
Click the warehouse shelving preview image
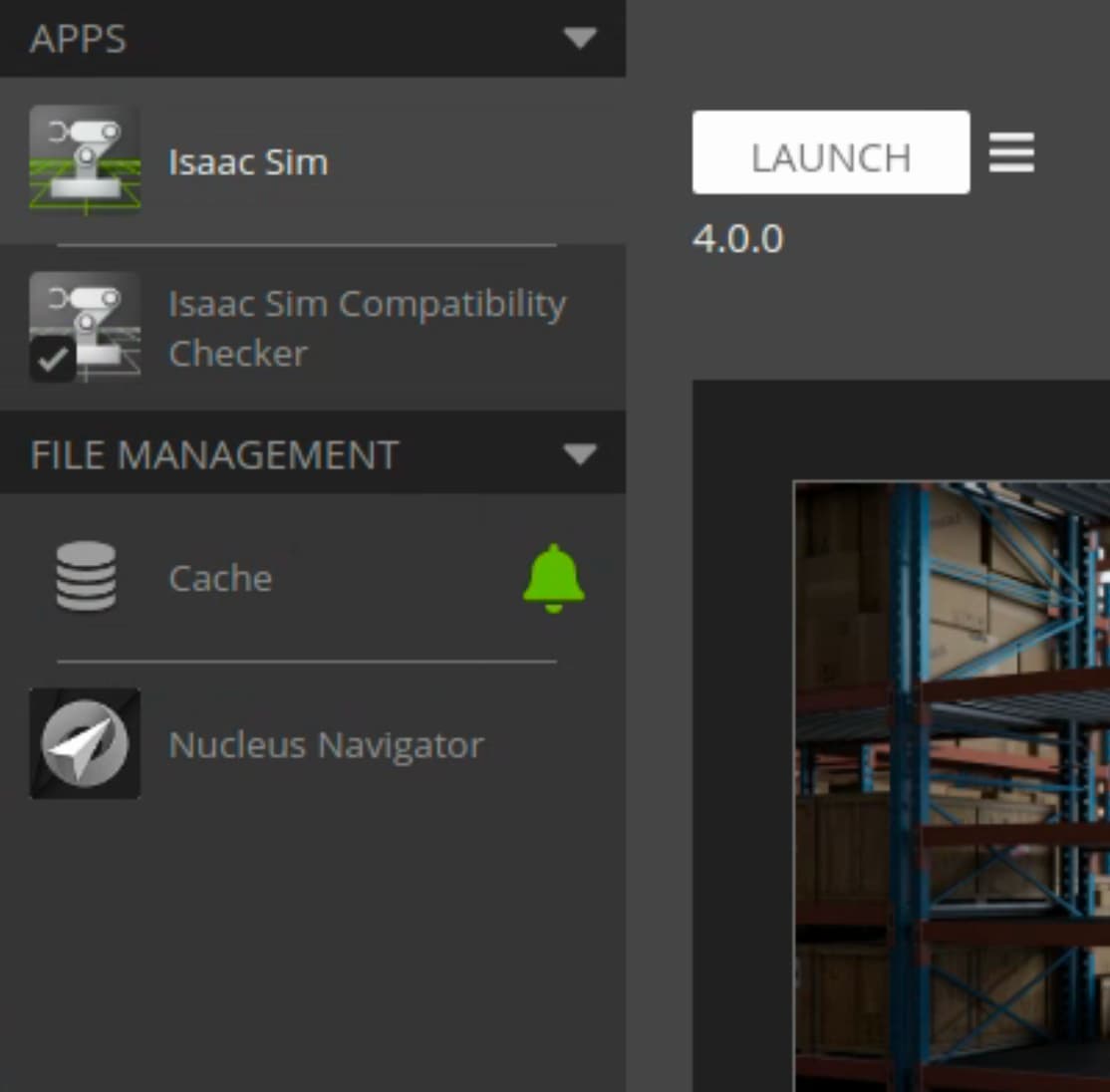(x=953, y=786)
